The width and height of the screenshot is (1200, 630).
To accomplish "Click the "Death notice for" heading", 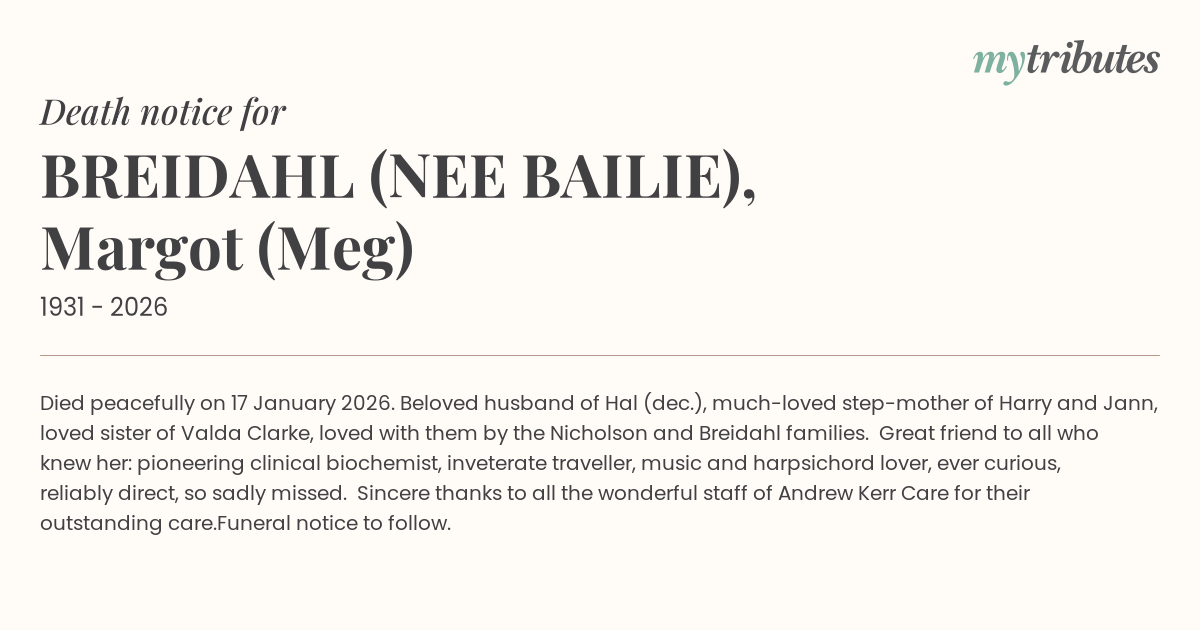I will (163, 113).
